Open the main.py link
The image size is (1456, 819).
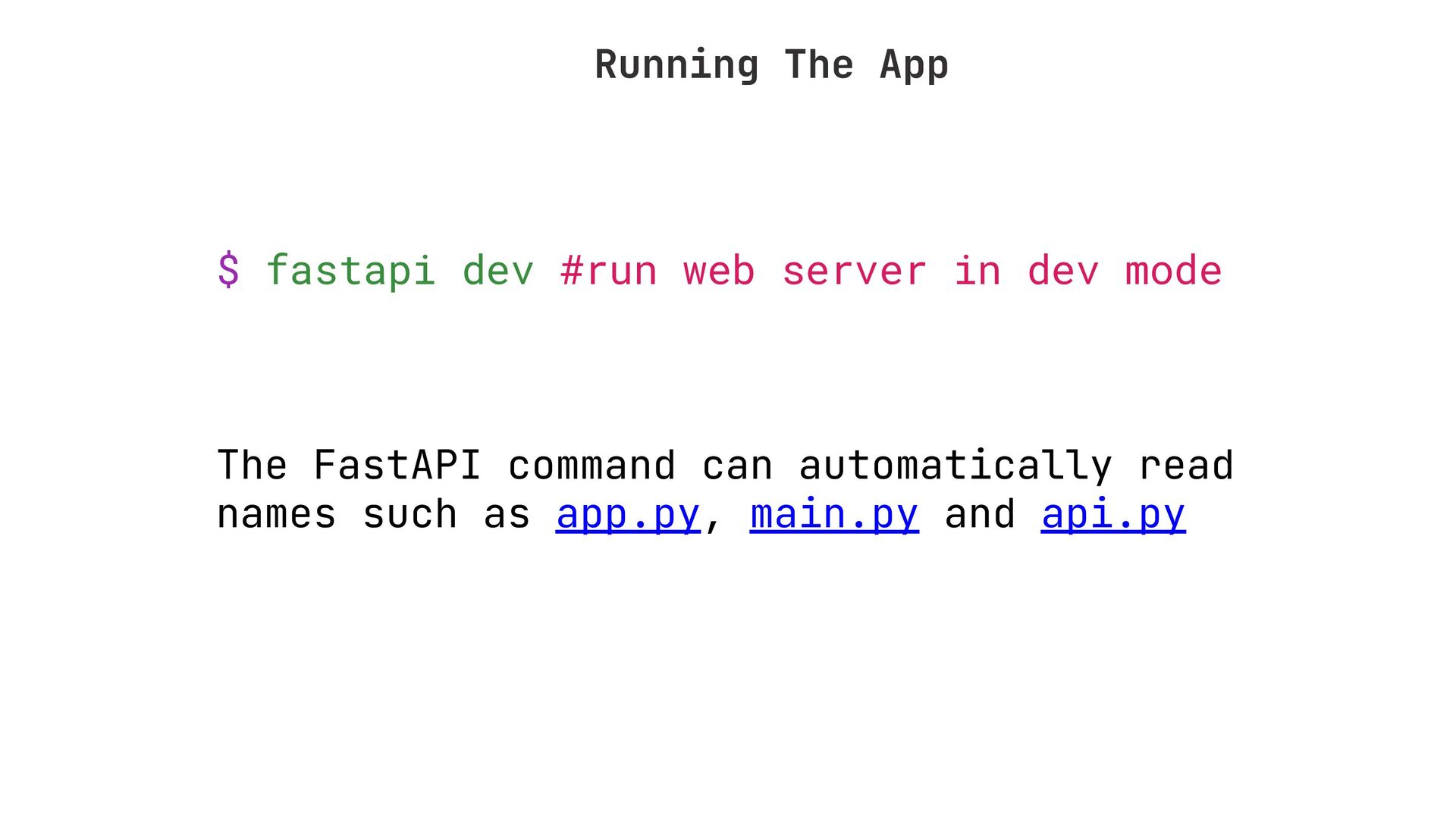(x=834, y=515)
